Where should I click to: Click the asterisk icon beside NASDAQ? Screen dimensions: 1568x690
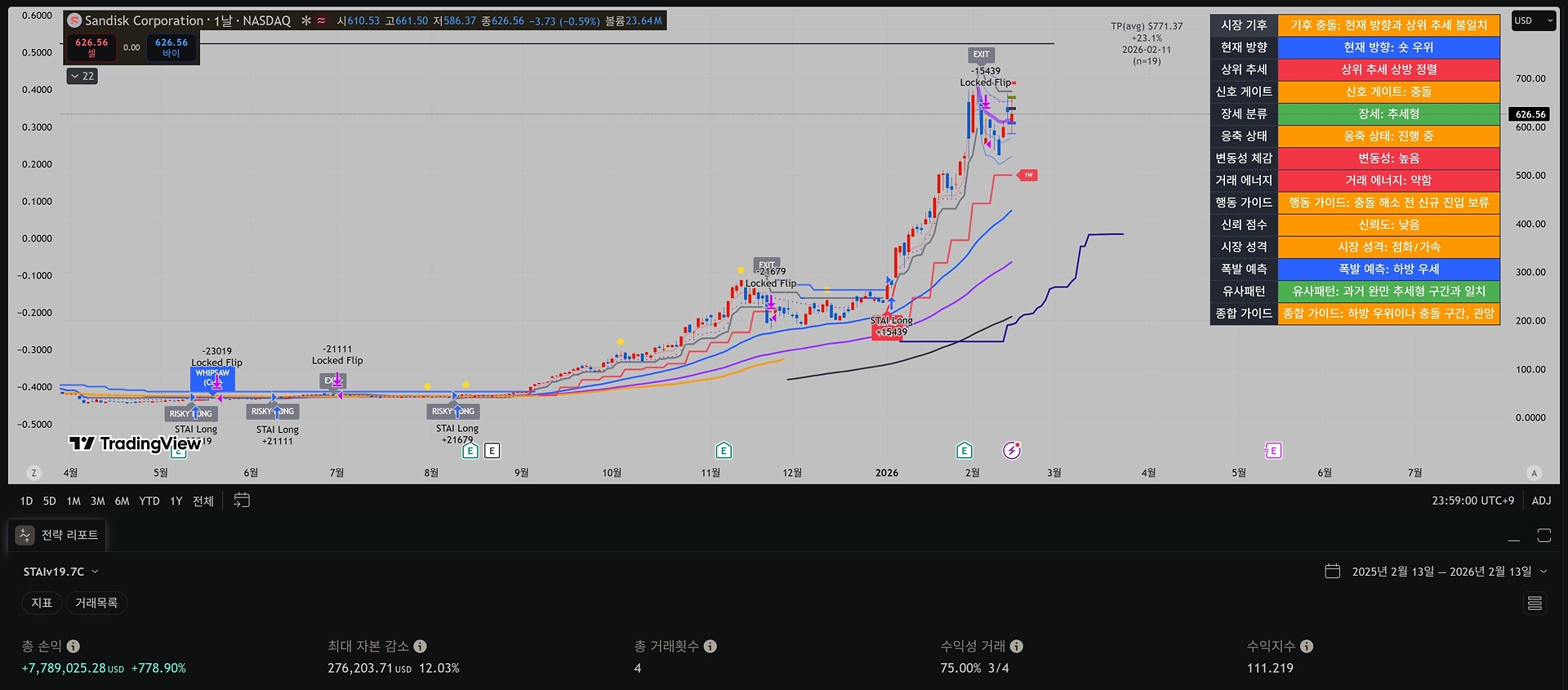(306, 20)
